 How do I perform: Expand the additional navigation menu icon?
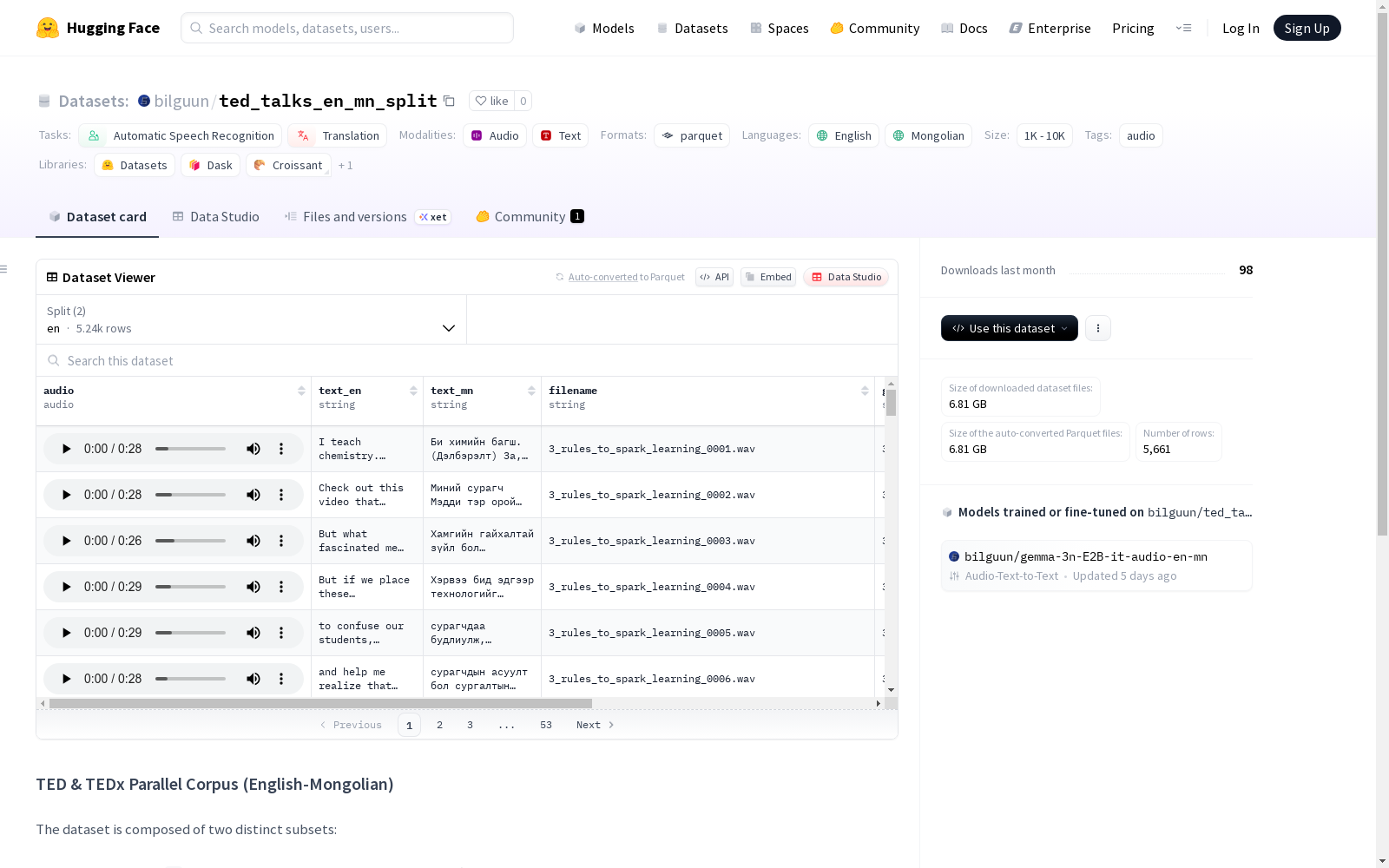(1183, 28)
